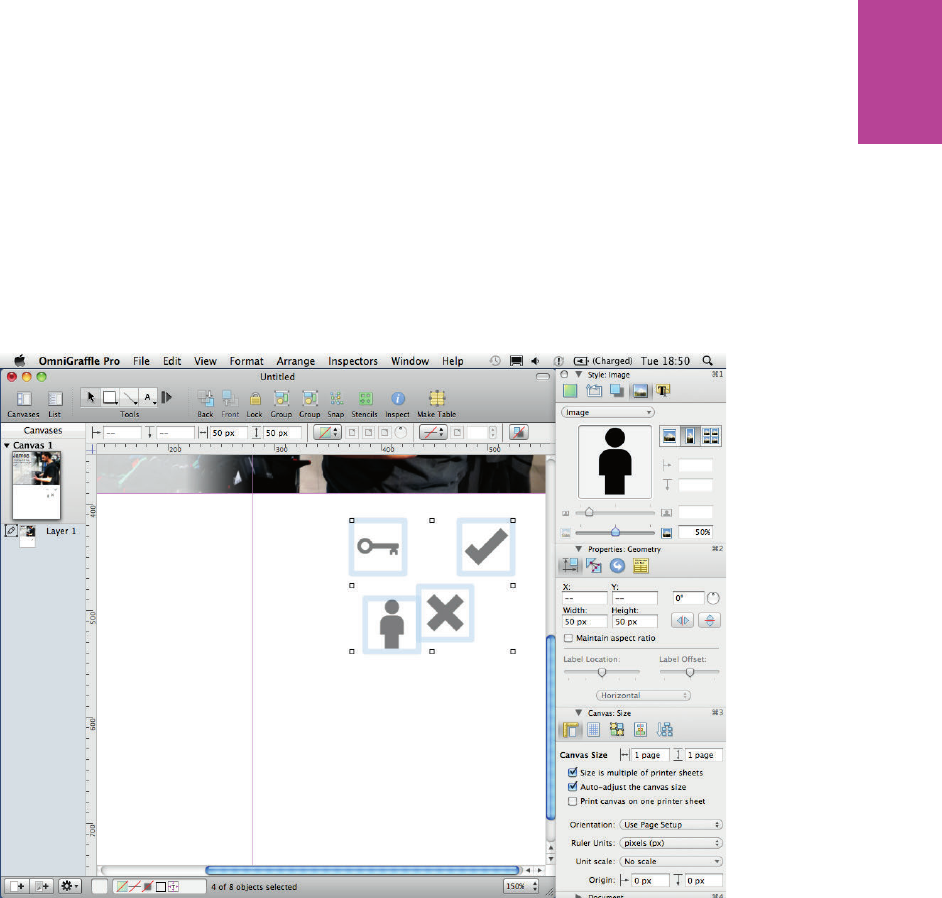This screenshot has width=942, height=898.
Task: Collapse the Properties: Geometry section
Action: pyautogui.click(x=579, y=549)
